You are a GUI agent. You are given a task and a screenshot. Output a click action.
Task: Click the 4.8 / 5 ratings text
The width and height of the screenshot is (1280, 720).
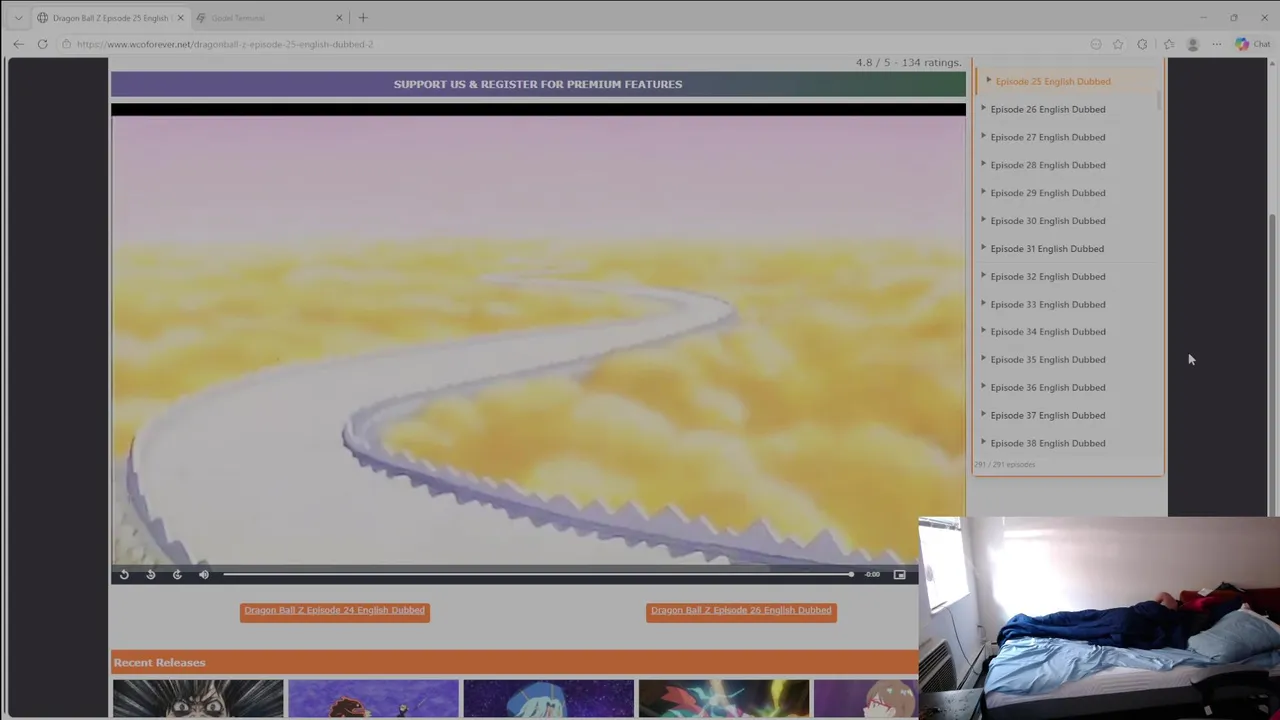tap(908, 63)
